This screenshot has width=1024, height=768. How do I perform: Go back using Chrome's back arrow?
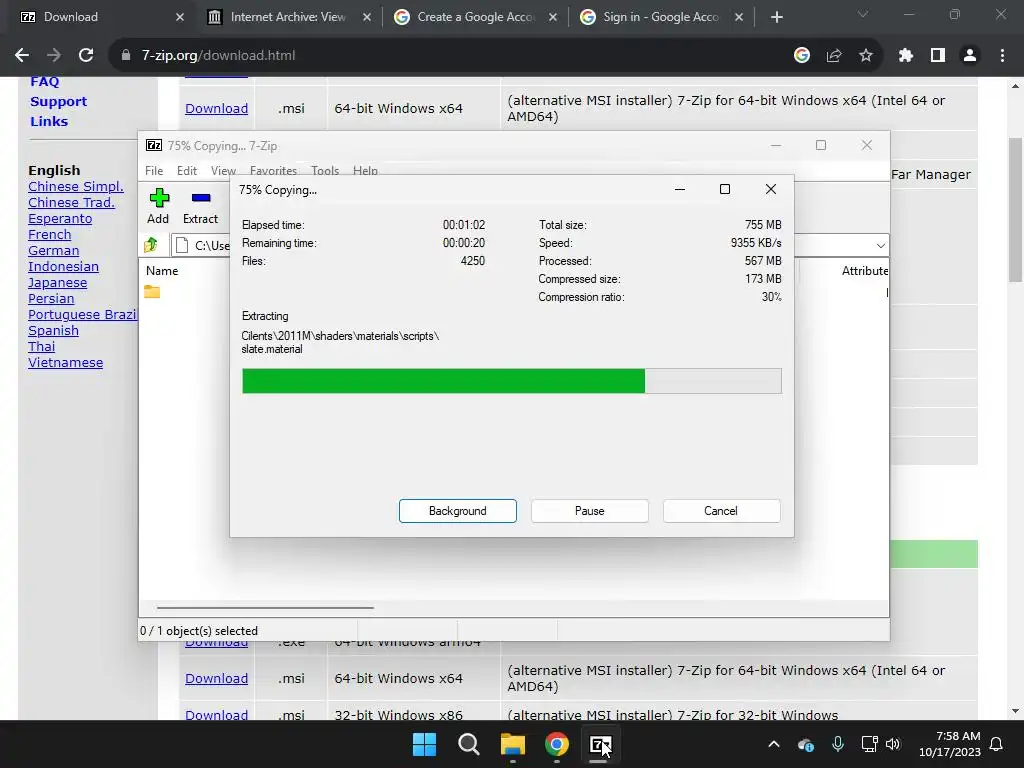[22, 56]
